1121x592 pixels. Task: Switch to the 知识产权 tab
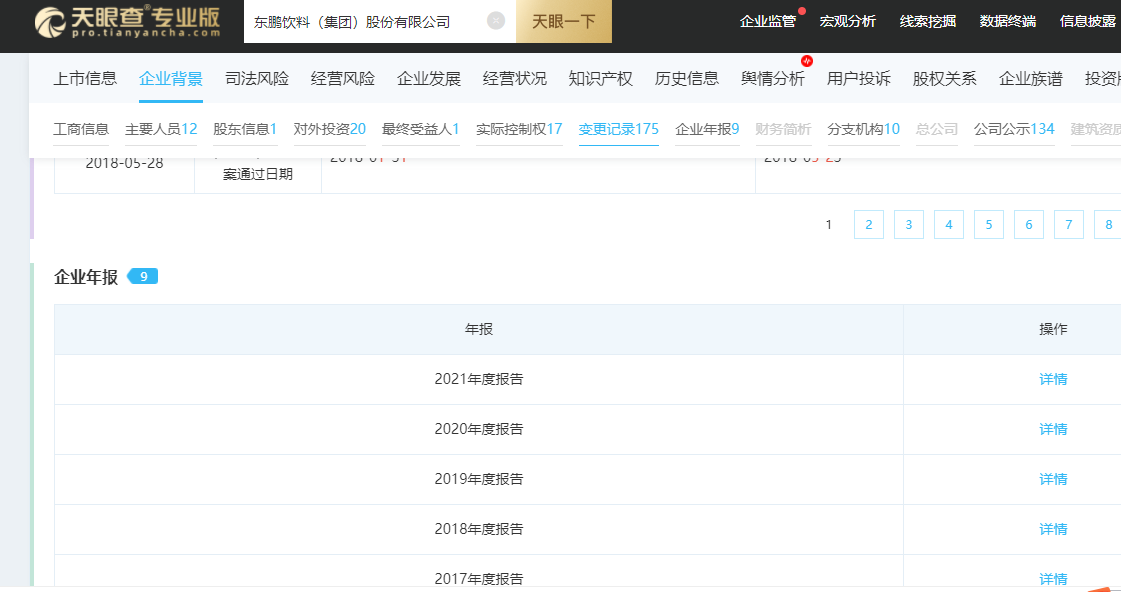click(601, 79)
